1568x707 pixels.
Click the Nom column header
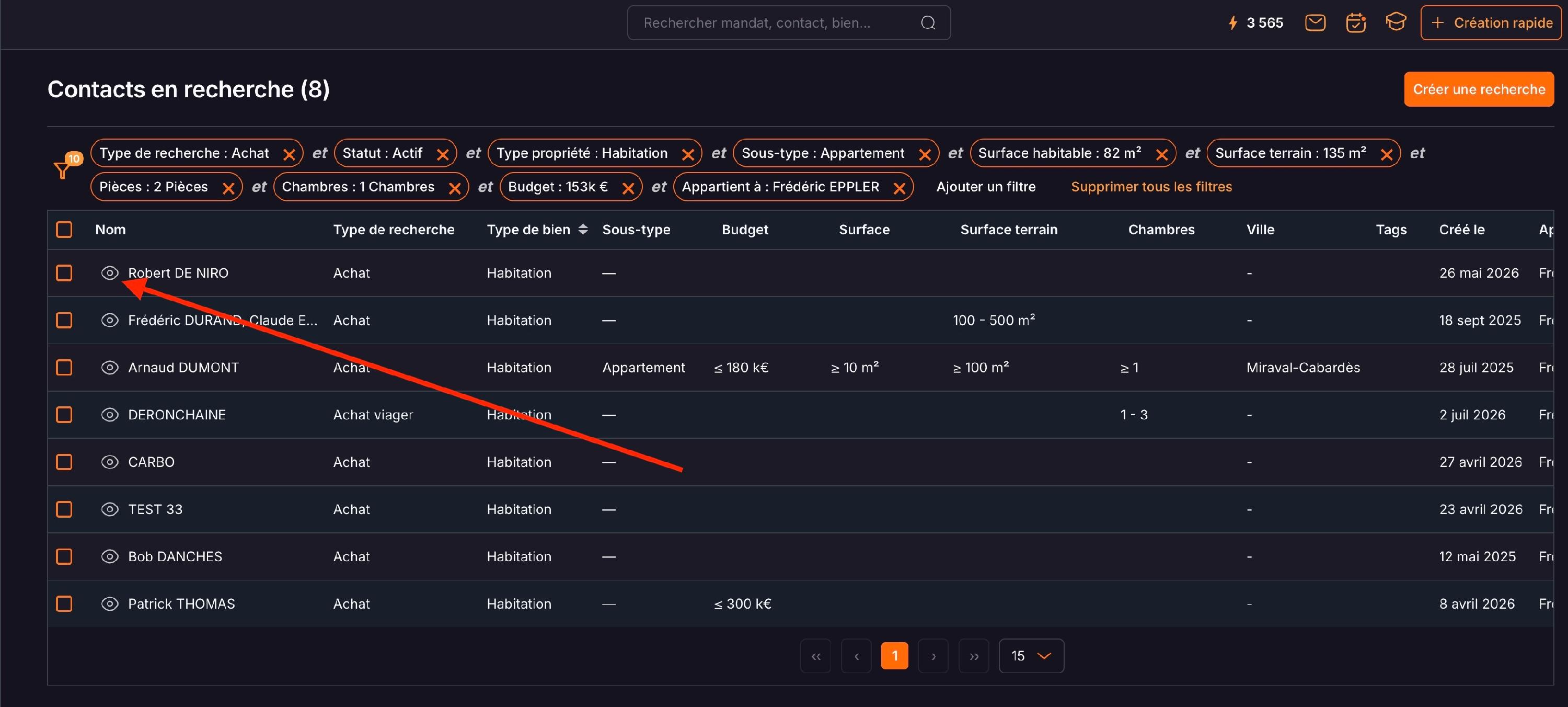tap(110, 230)
